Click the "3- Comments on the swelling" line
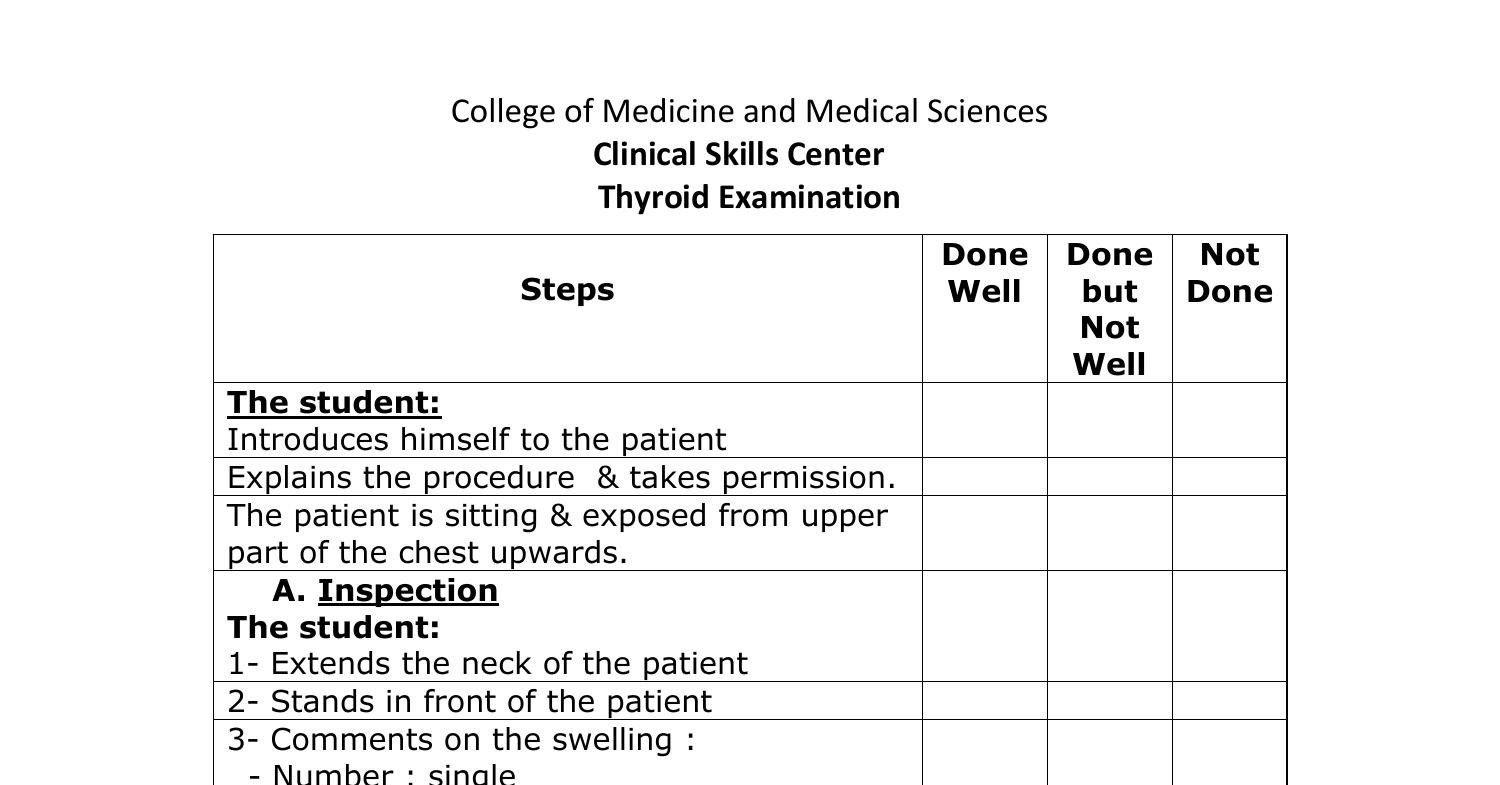Screen dimensions: 1500x785 [461, 740]
